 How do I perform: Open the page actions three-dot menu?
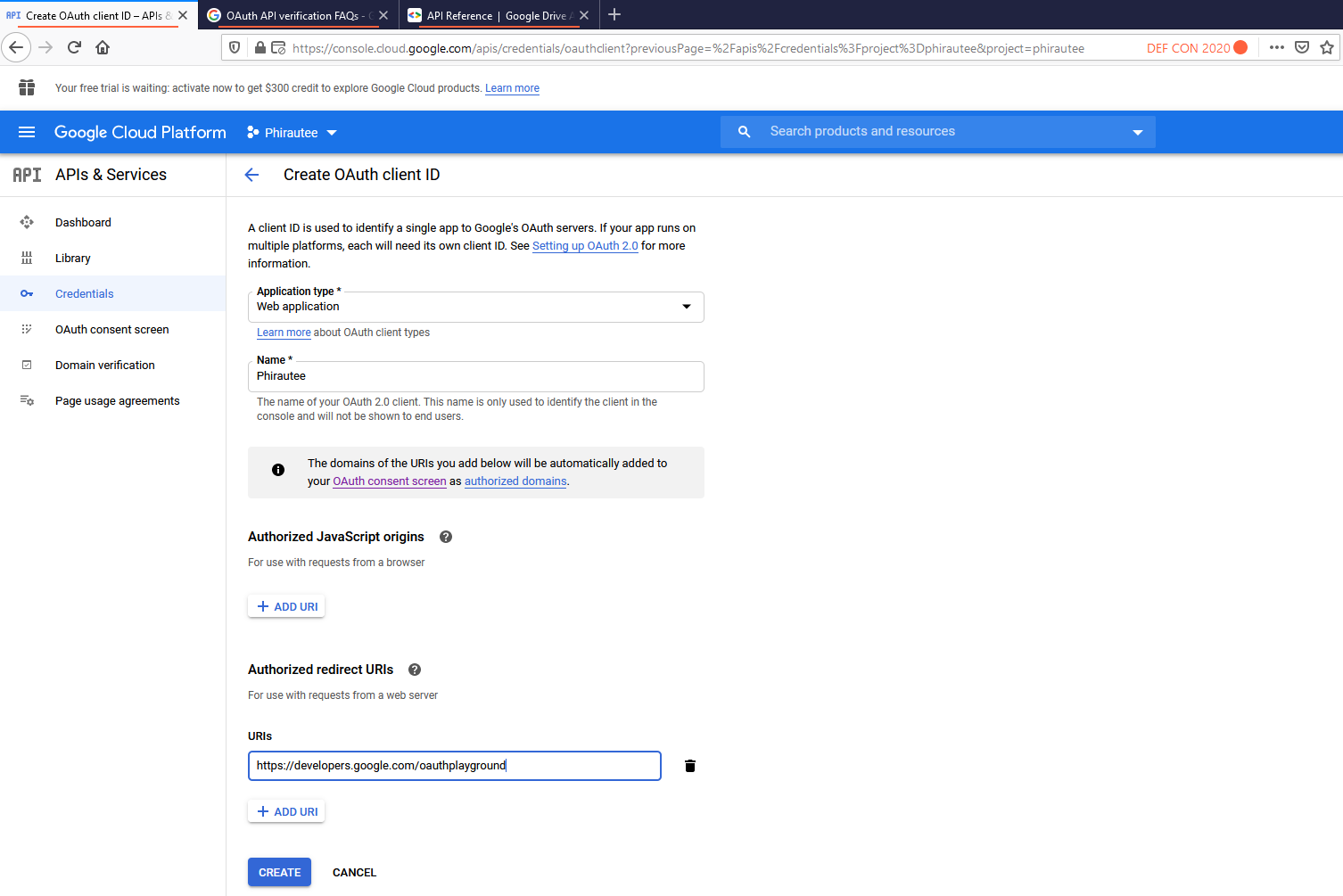[x=1277, y=47]
